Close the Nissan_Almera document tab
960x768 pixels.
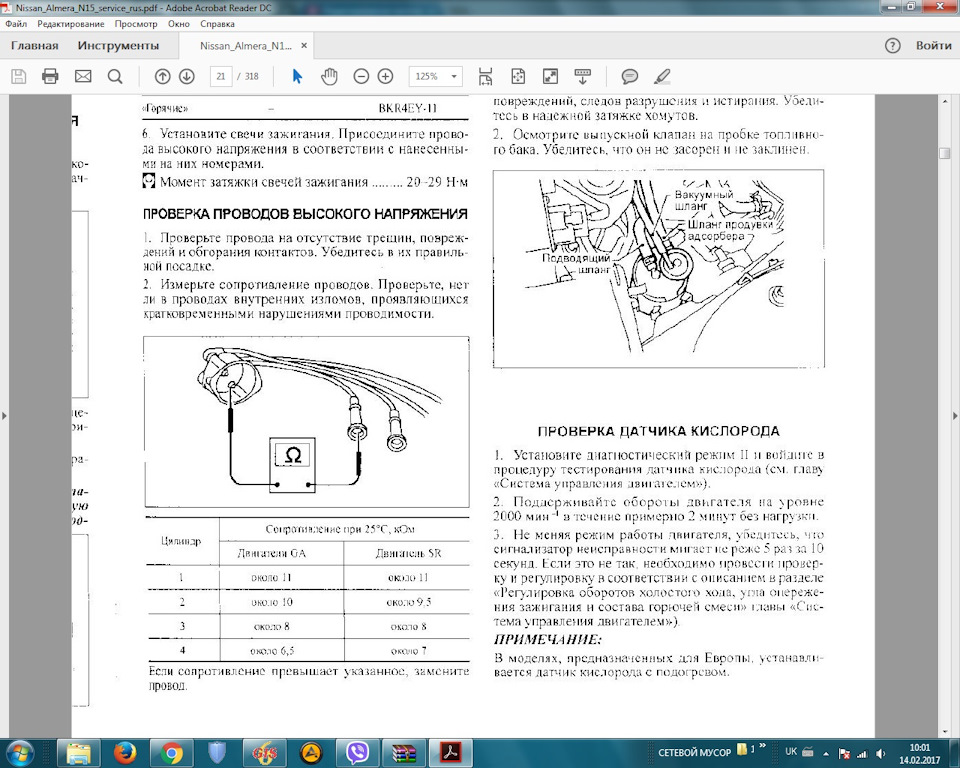(304, 46)
